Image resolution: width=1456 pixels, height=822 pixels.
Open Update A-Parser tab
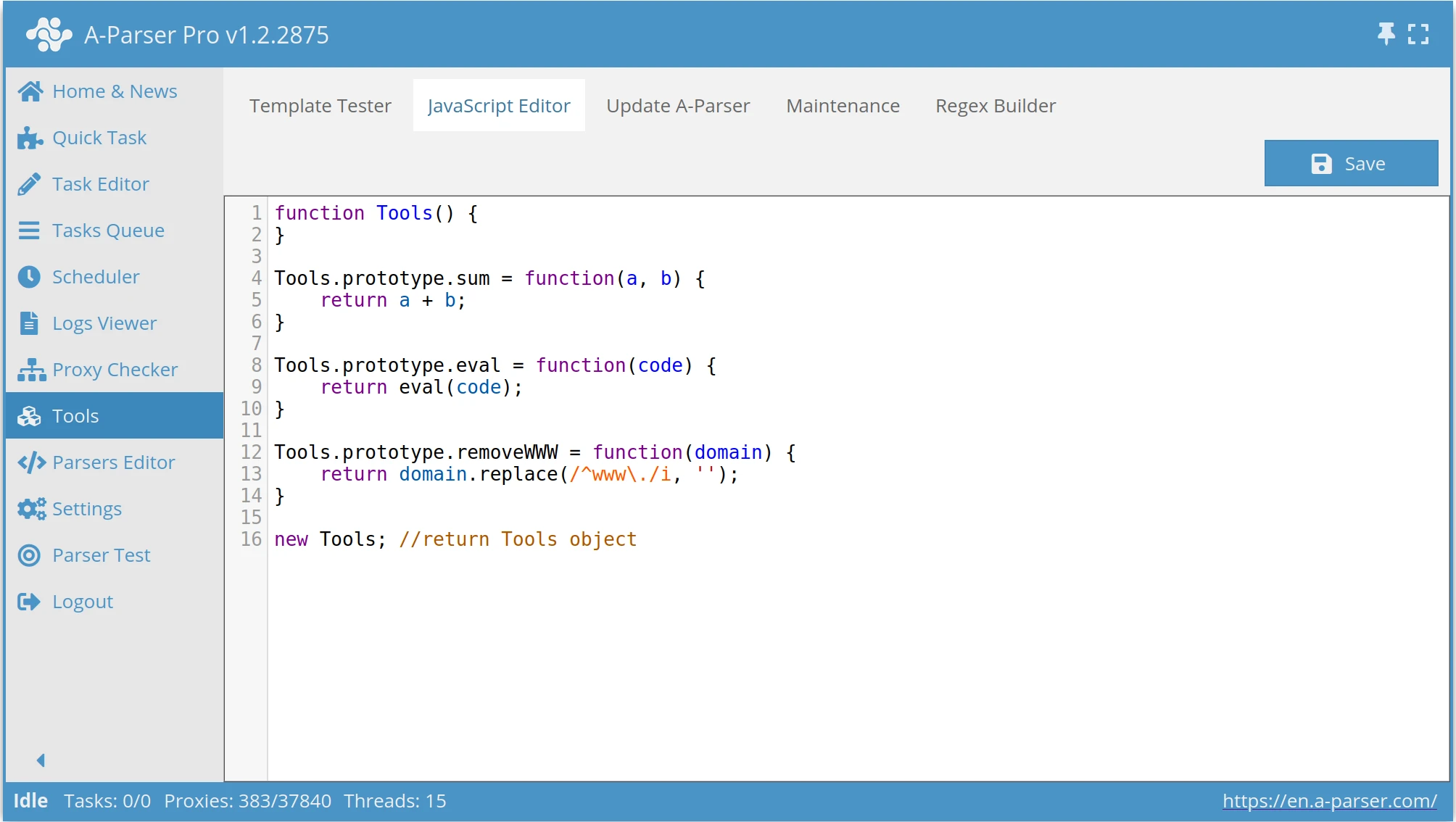point(678,106)
